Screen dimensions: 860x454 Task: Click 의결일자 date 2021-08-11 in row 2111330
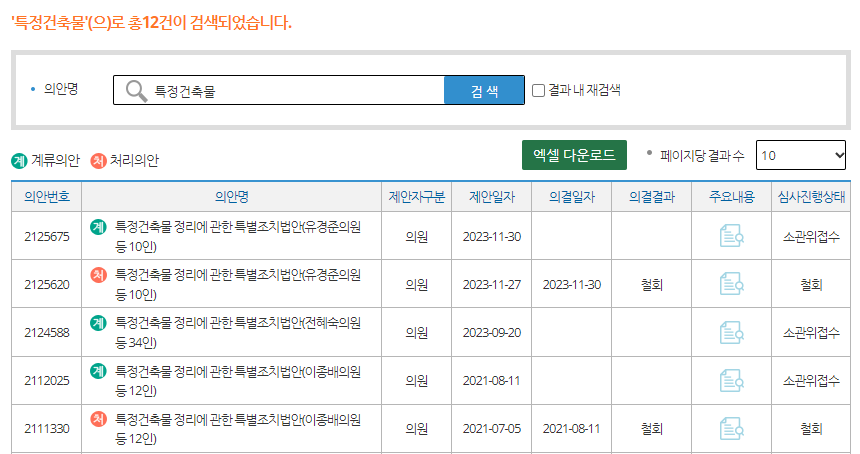572,429
